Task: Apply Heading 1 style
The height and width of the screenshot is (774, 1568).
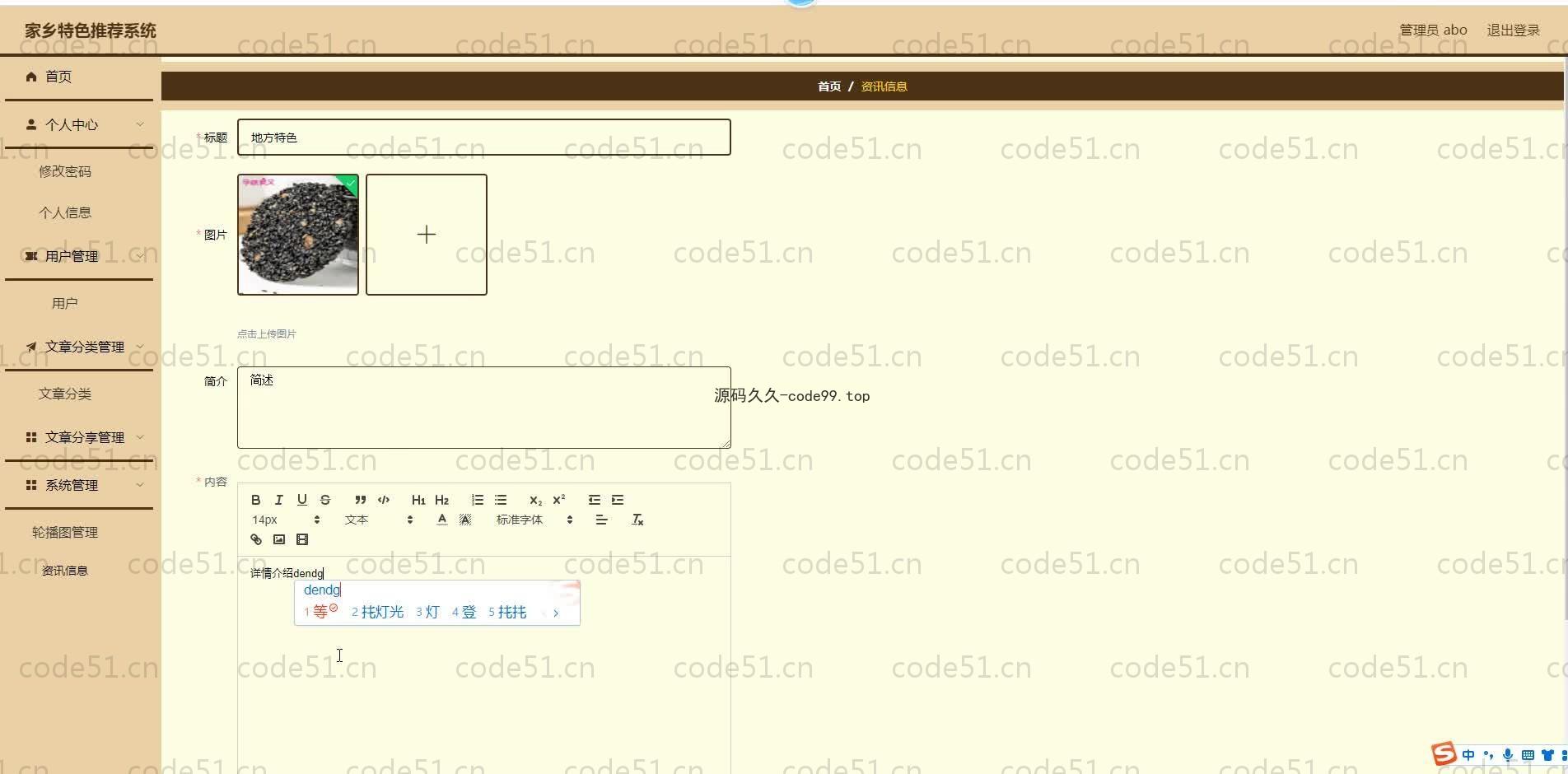Action: point(418,500)
